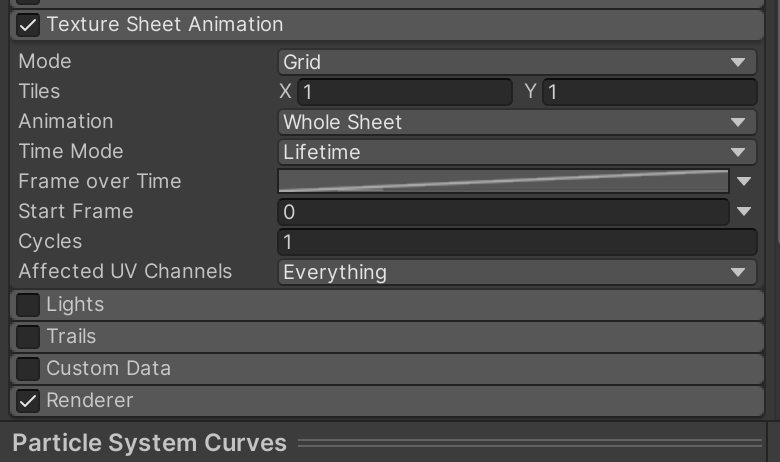The image size is (780, 462).
Task: Click the Frame over Time mode arrow
Action: (744, 182)
